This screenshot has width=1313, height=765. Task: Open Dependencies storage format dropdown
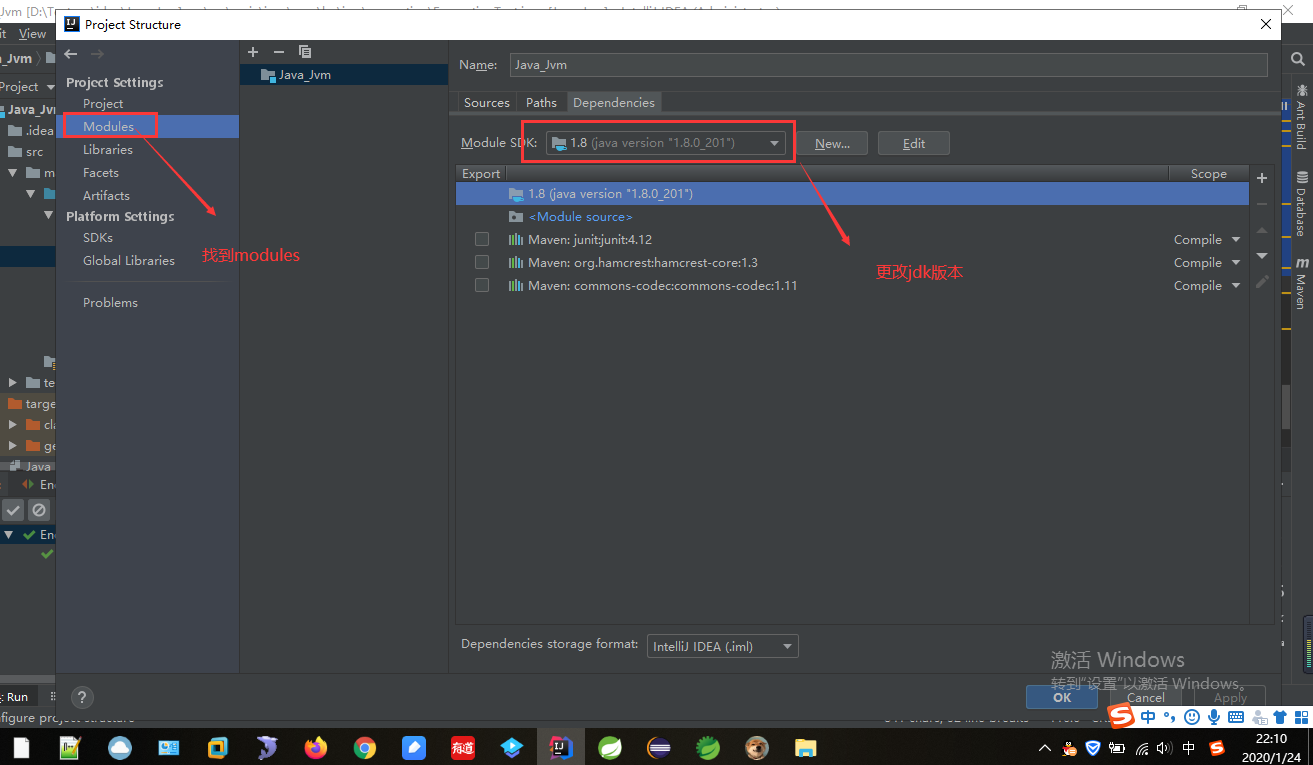(x=723, y=646)
